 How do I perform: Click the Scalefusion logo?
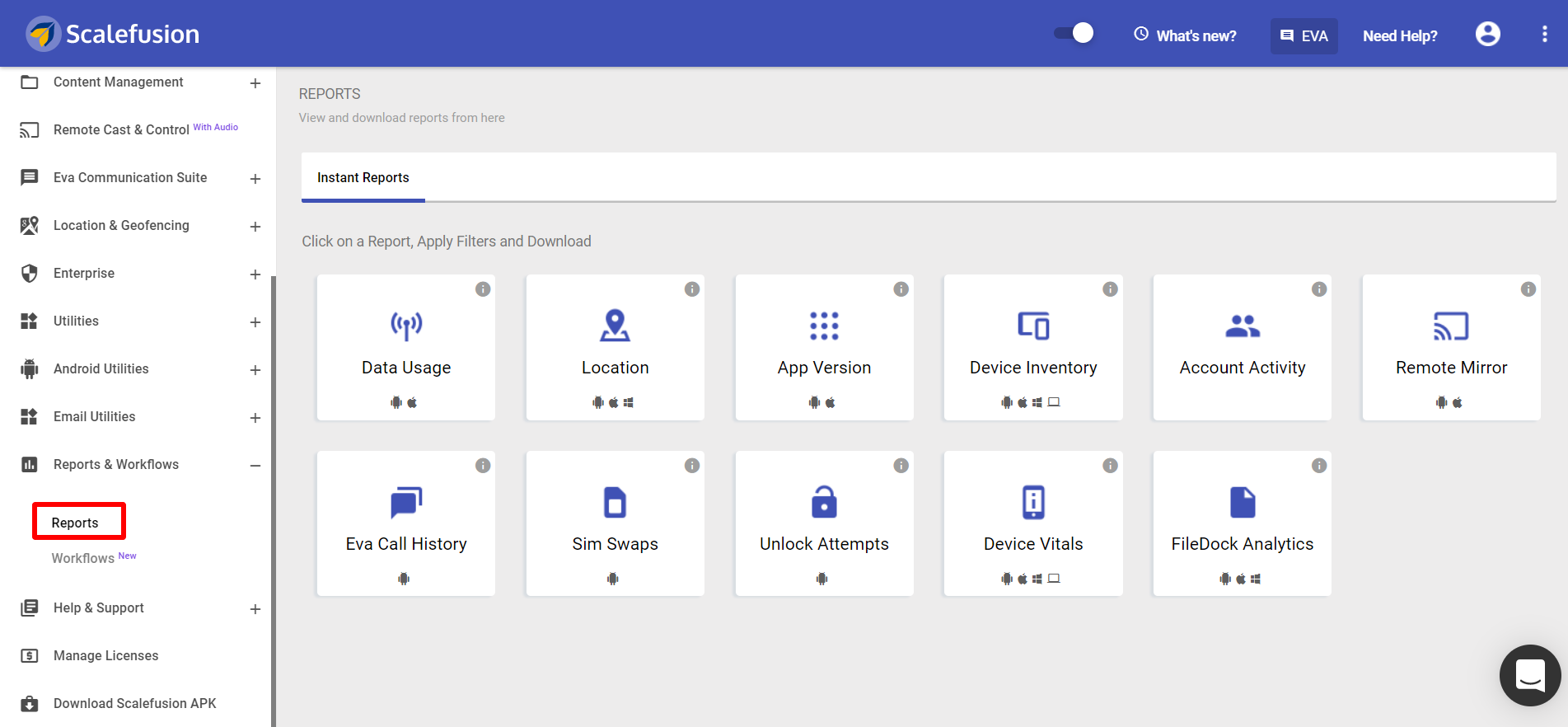(x=113, y=34)
